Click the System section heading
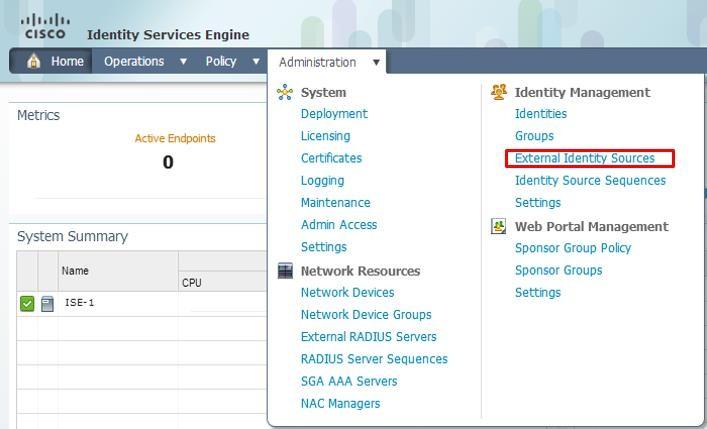This screenshot has width=707, height=429. pos(323,92)
